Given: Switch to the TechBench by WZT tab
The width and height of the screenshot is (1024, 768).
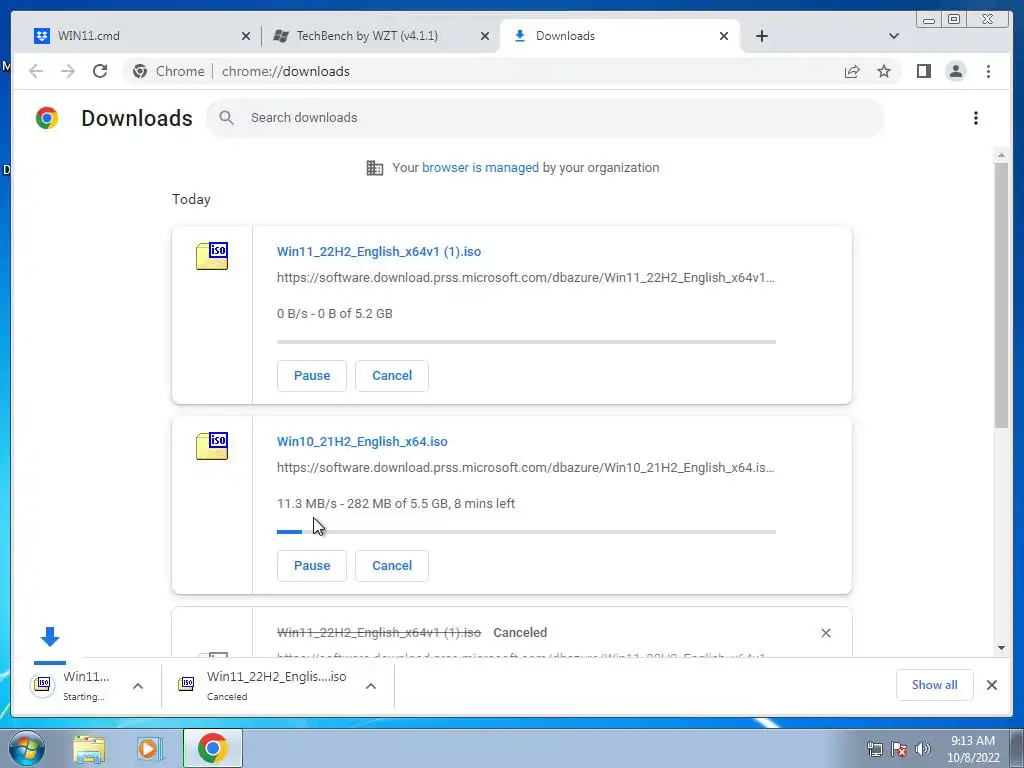Looking at the screenshot, I should click(381, 36).
